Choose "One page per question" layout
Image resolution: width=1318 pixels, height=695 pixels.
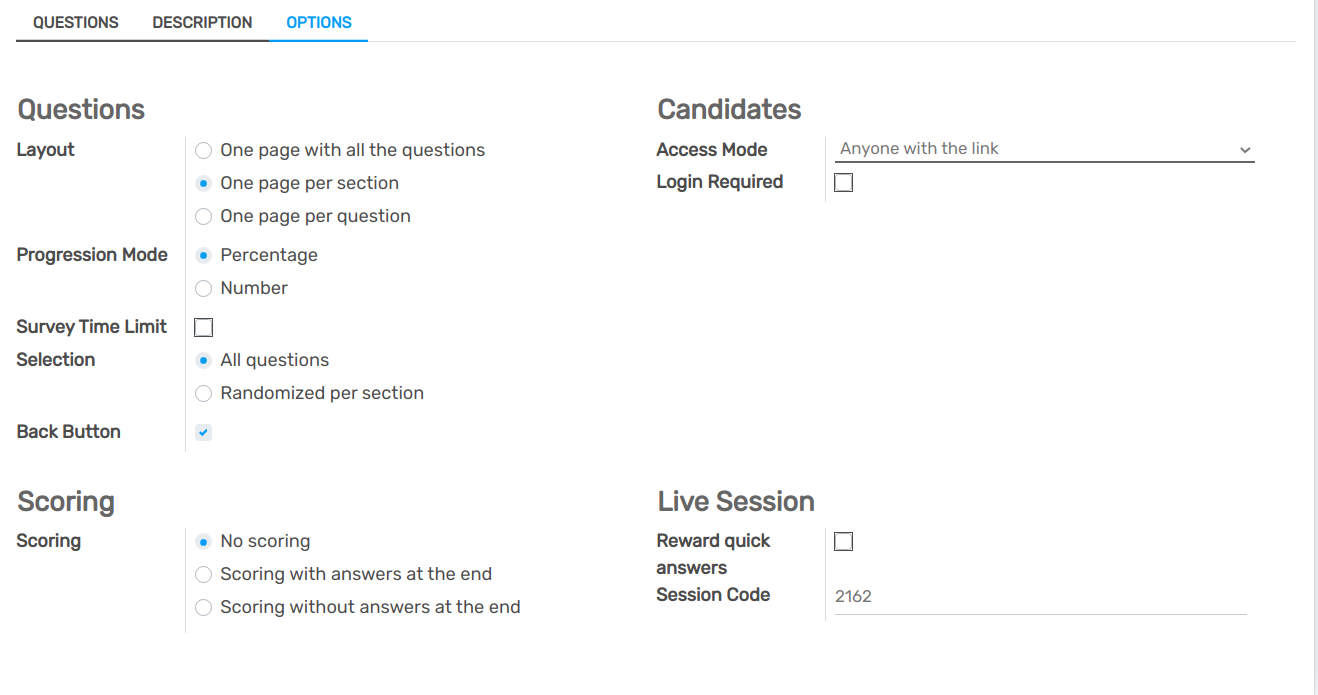[203, 216]
